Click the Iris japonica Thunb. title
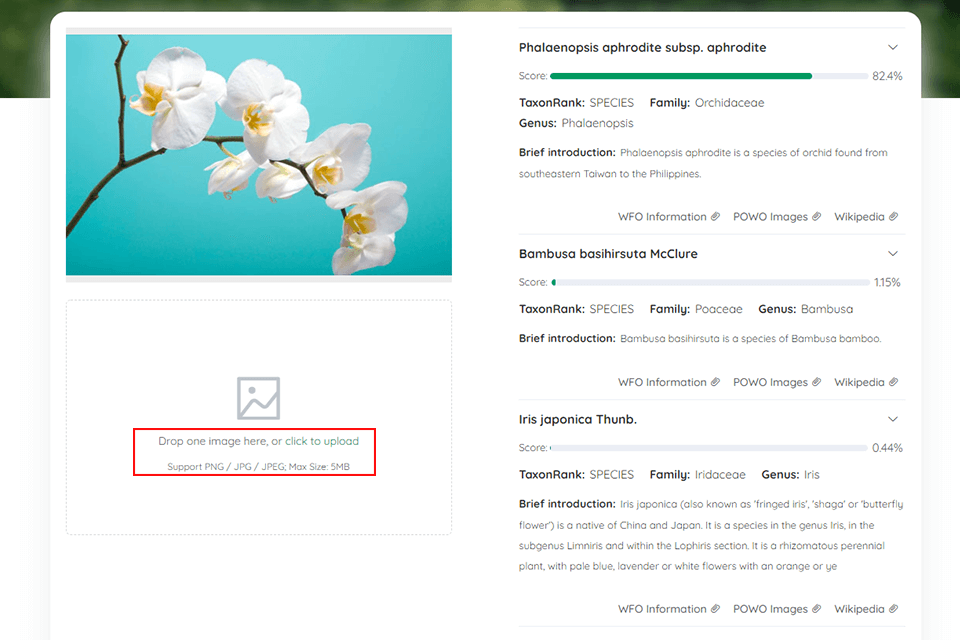The height and width of the screenshot is (640, 960). (x=578, y=420)
